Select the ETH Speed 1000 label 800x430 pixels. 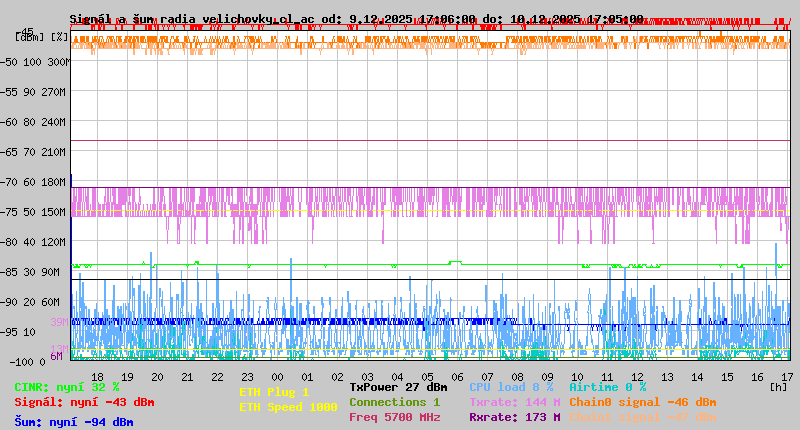(x=288, y=407)
